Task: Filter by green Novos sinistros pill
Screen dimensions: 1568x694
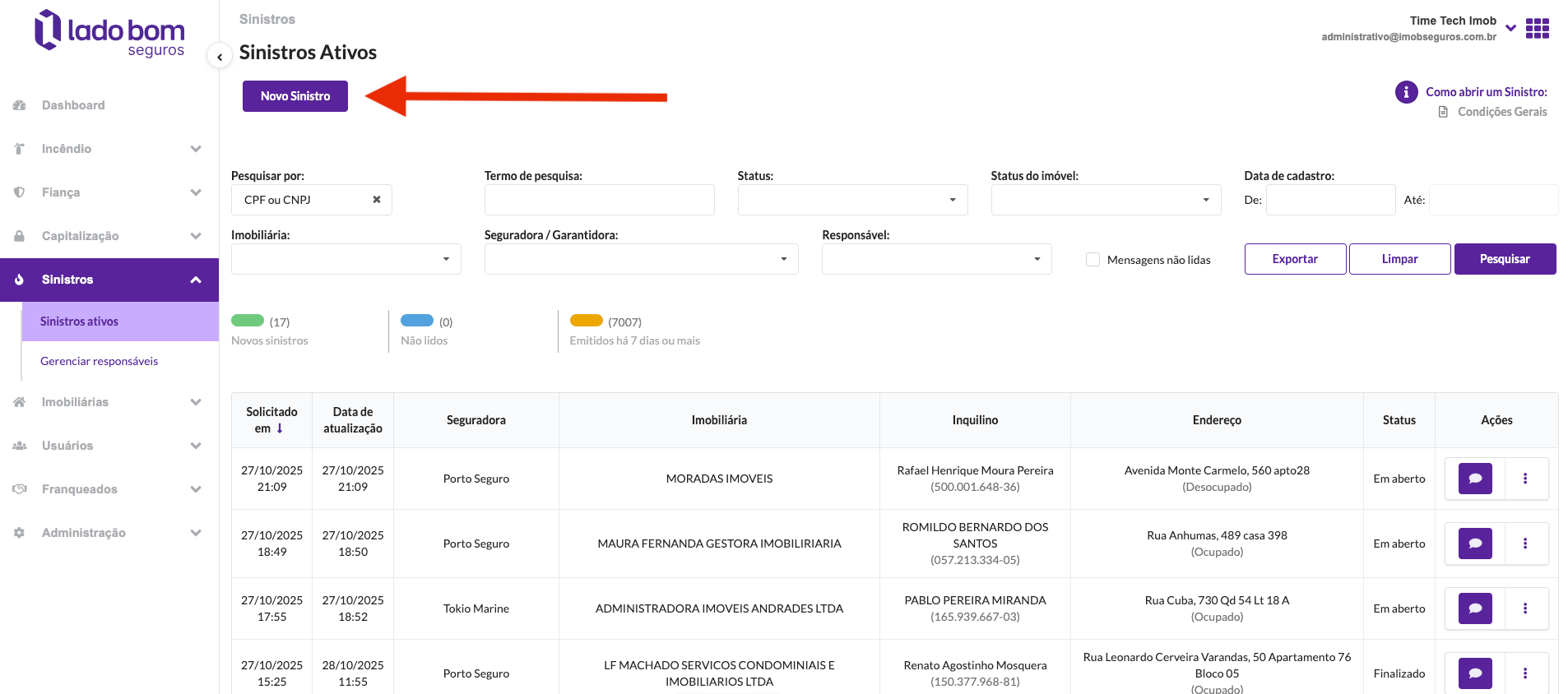Action: click(248, 321)
